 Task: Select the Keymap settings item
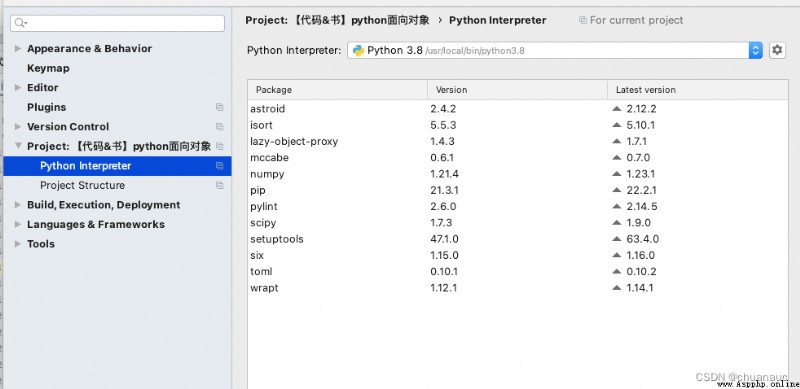(x=48, y=68)
